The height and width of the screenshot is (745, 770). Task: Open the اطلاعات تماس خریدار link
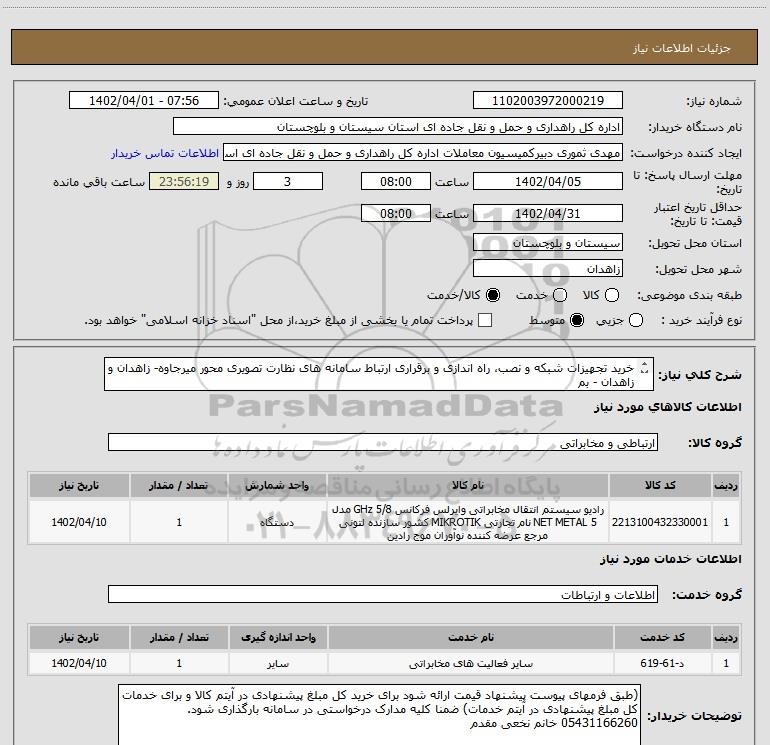165,153
